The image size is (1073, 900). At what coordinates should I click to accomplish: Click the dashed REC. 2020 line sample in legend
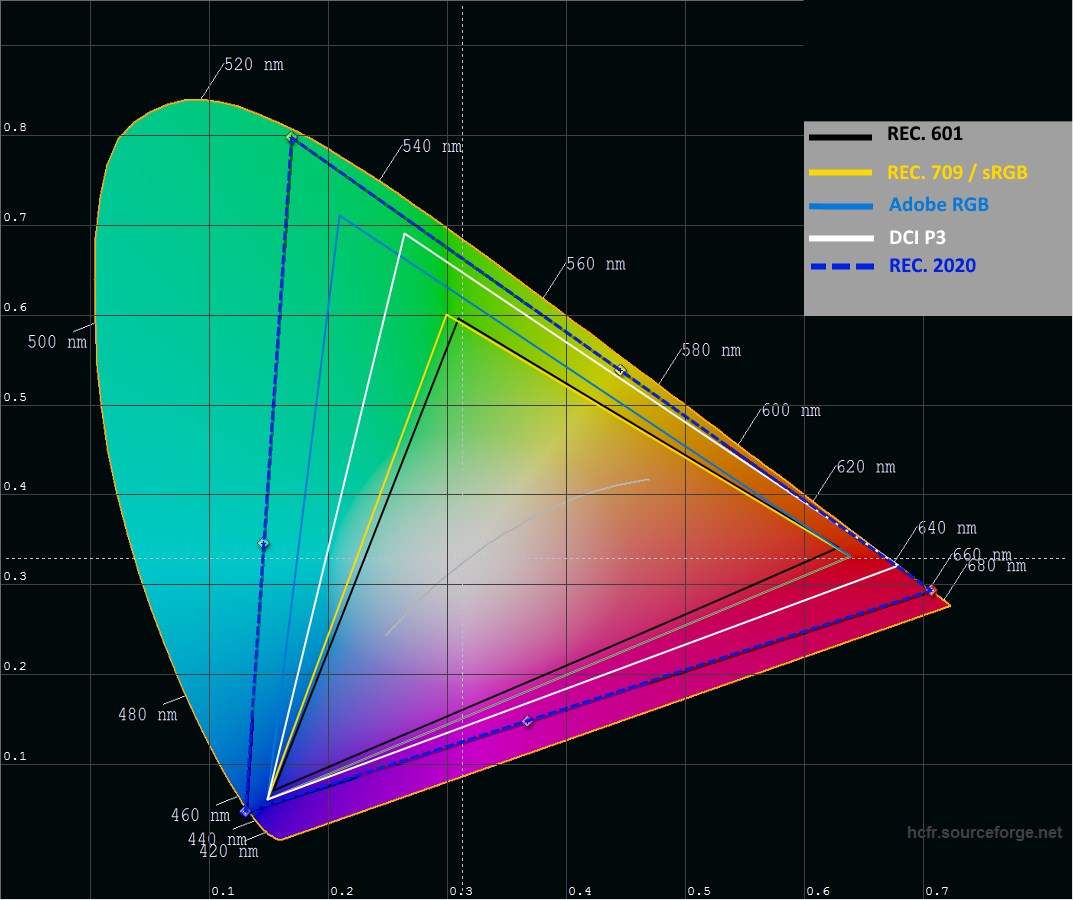point(840,267)
